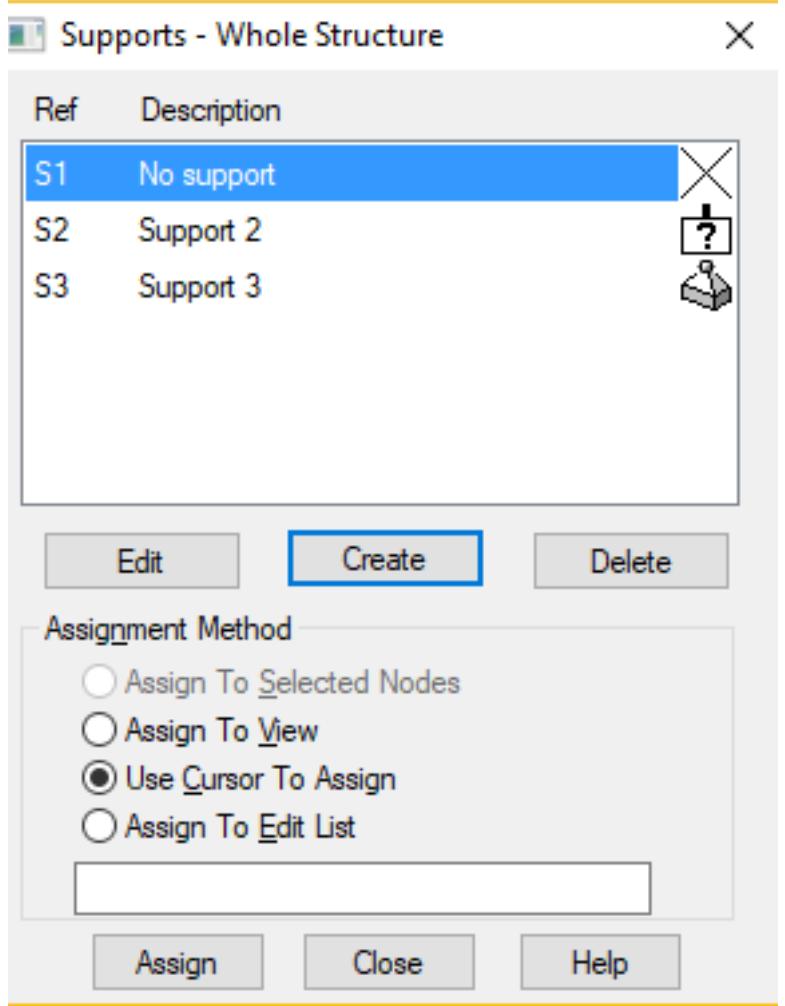785x1006 pixels.
Task: Click the Support 3 pinned support icon
Action: coord(710,286)
